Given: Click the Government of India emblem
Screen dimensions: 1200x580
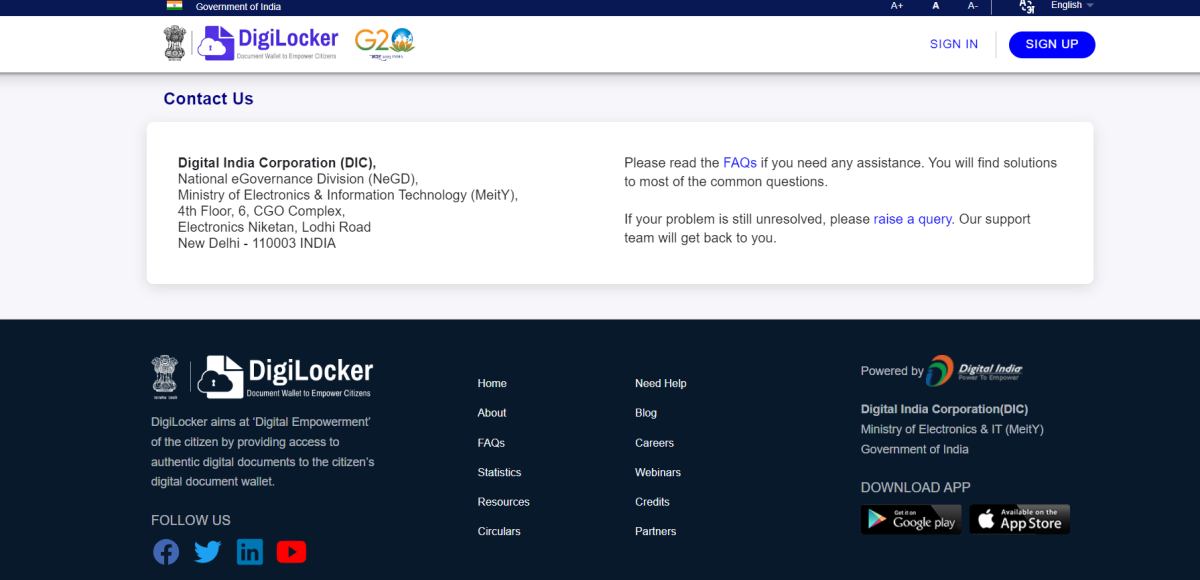Looking at the screenshot, I should (x=174, y=43).
